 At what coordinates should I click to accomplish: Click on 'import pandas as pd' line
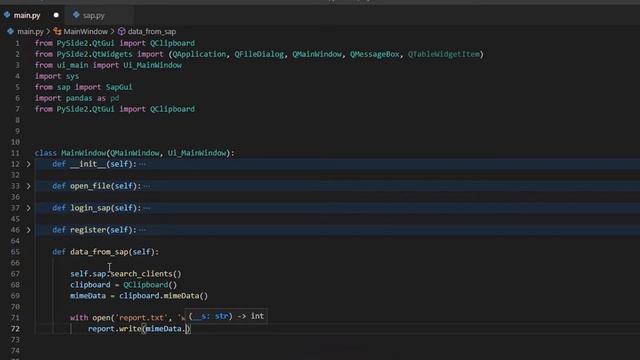77,98
